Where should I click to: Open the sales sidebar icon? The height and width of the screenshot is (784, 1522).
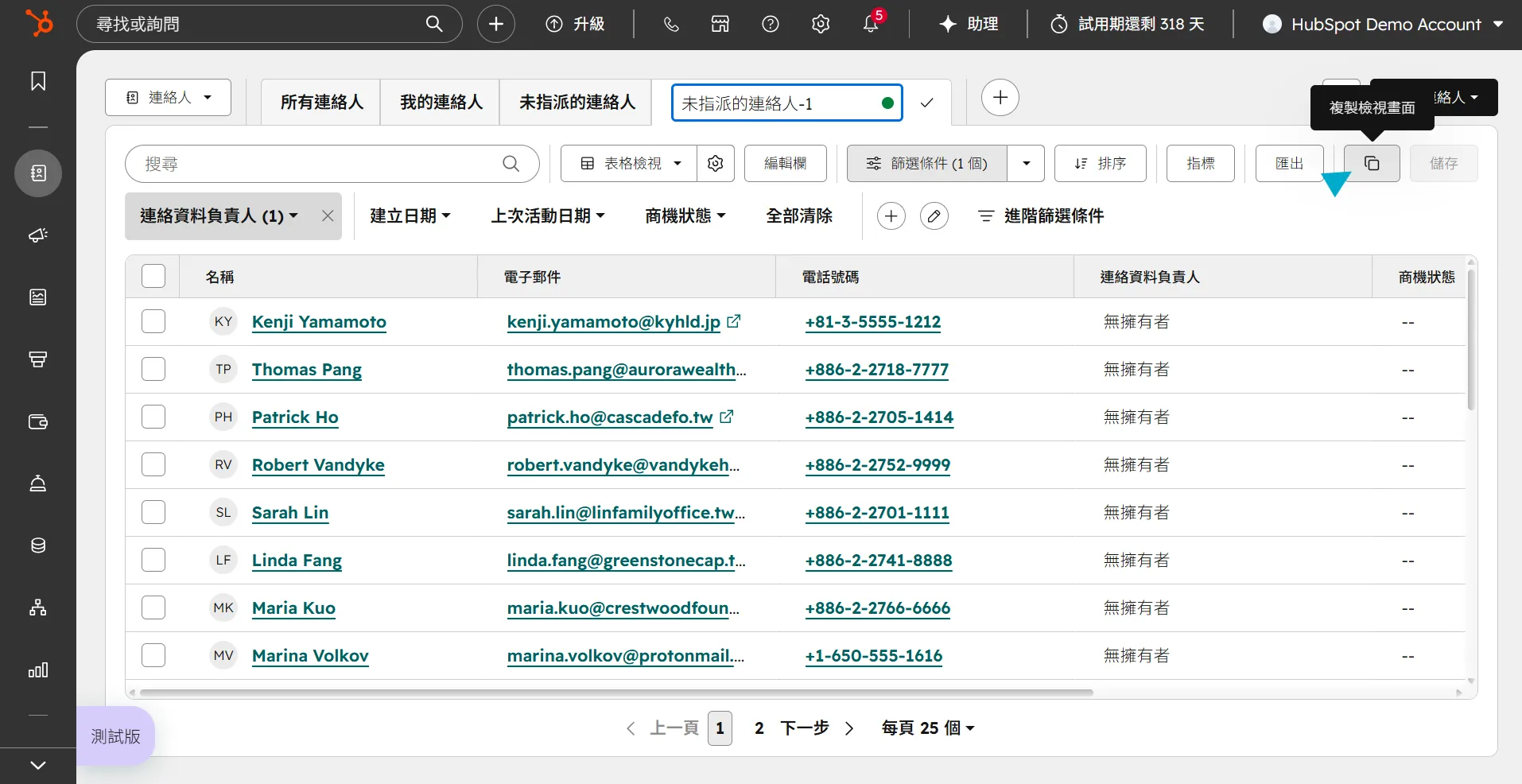[x=38, y=359]
